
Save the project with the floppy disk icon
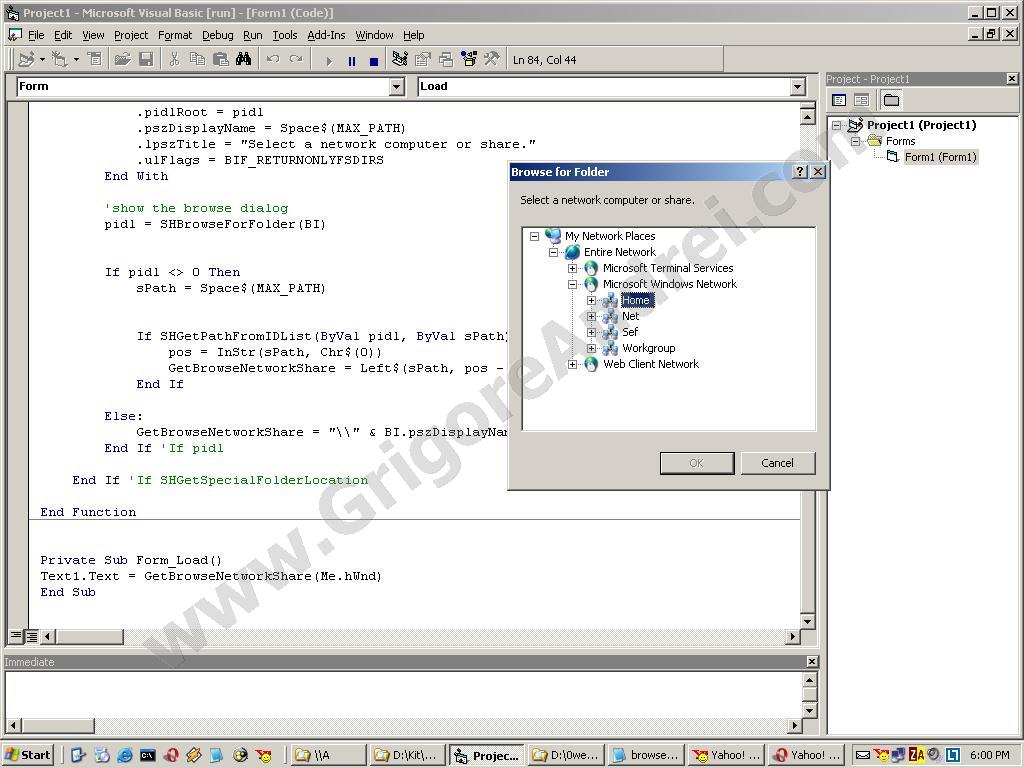click(x=146, y=59)
